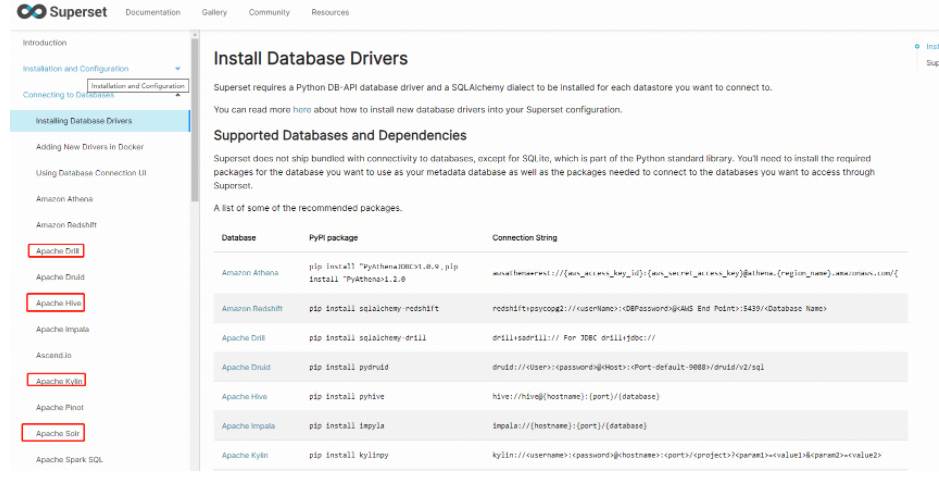Click 'pip install pyhive' cell
The image size is (939, 485).
(x=347, y=396)
